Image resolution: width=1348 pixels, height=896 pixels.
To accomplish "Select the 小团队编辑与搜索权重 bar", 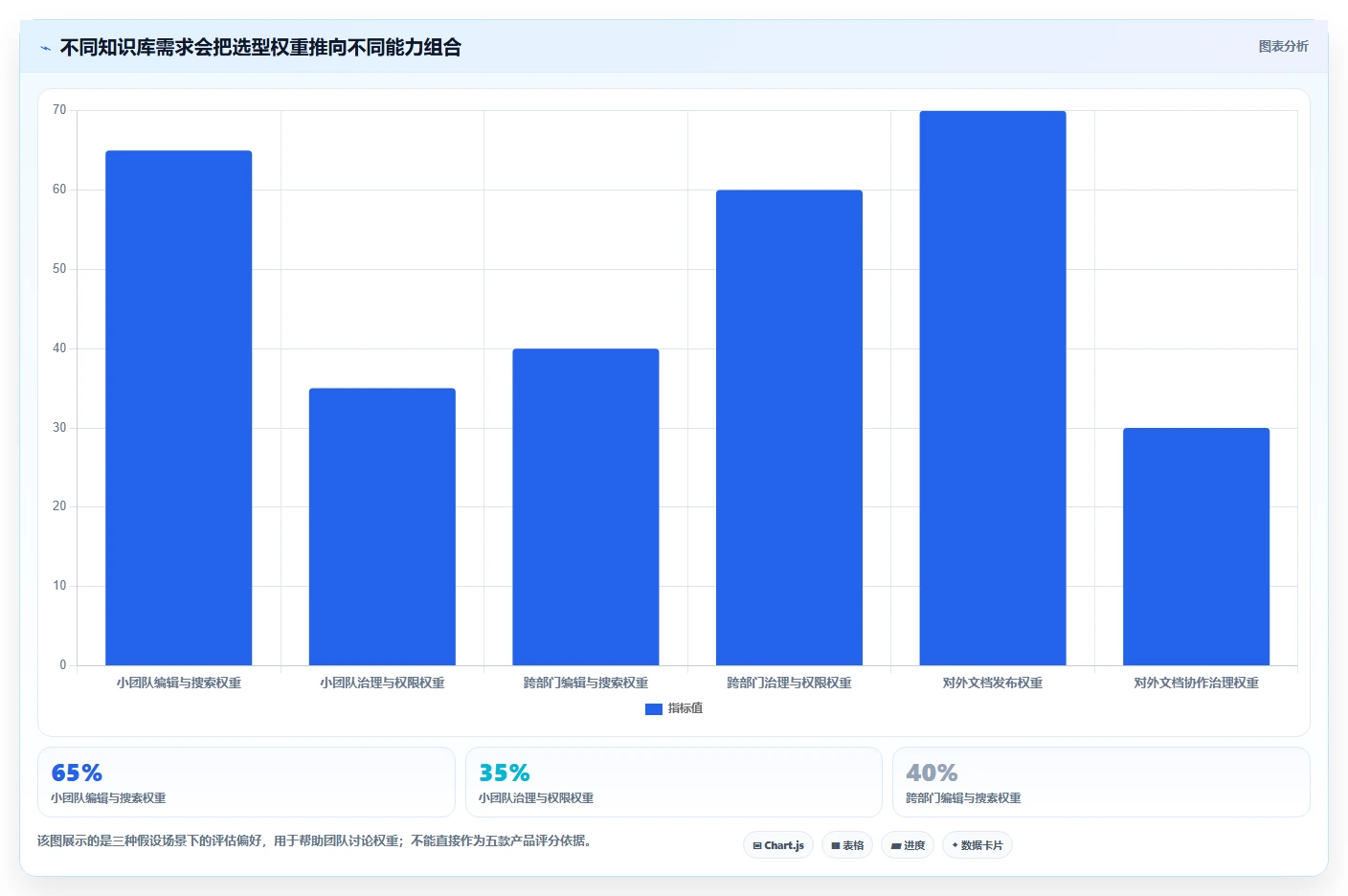I will click(x=179, y=408).
